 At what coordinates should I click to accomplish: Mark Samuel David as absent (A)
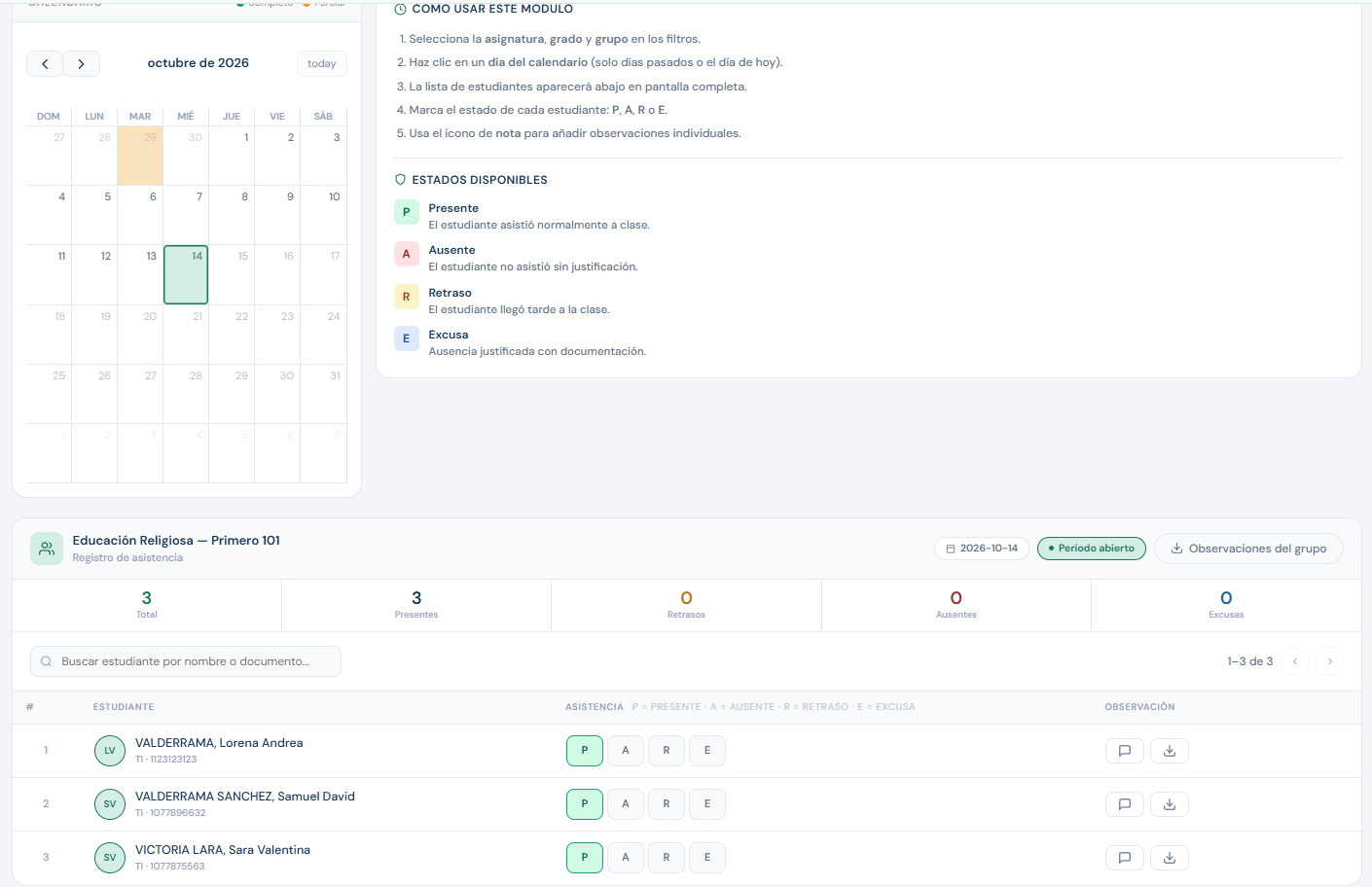626,804
